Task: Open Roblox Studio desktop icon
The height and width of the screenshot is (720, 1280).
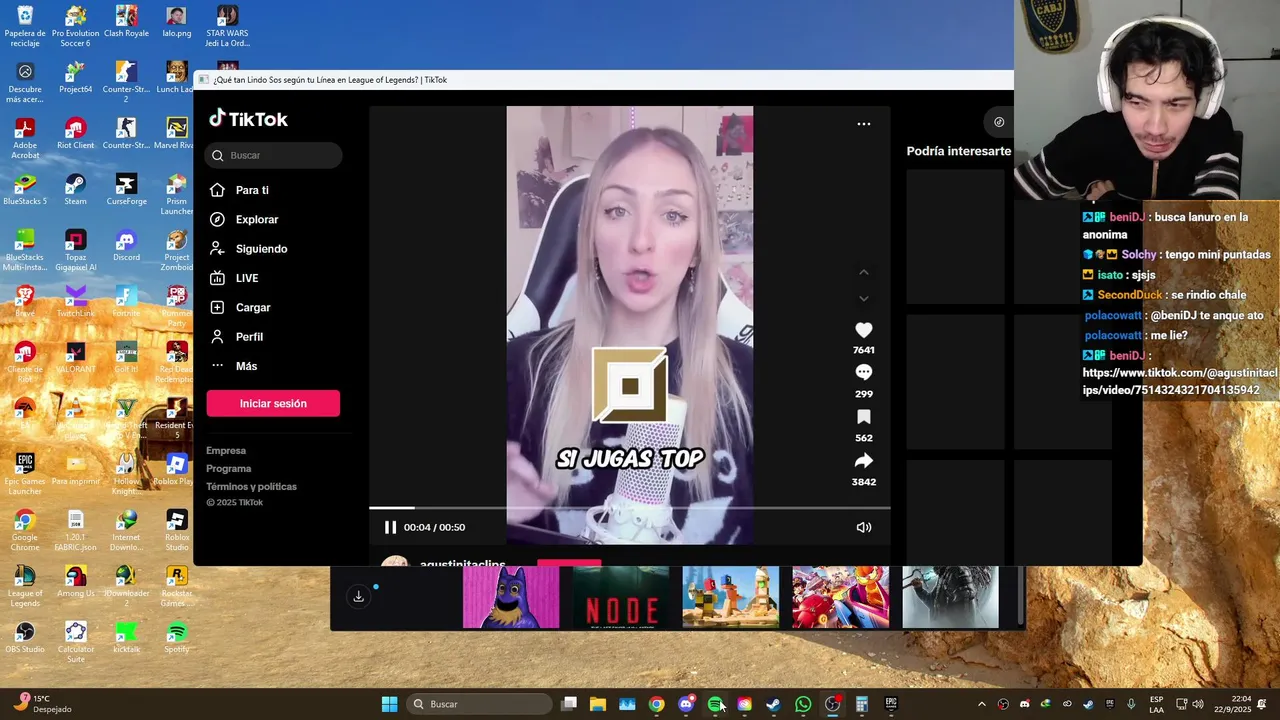Action: (x=177, y=530)
